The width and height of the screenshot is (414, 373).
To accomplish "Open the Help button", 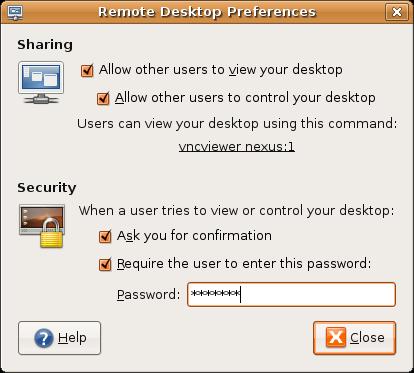I will (59, 338).
